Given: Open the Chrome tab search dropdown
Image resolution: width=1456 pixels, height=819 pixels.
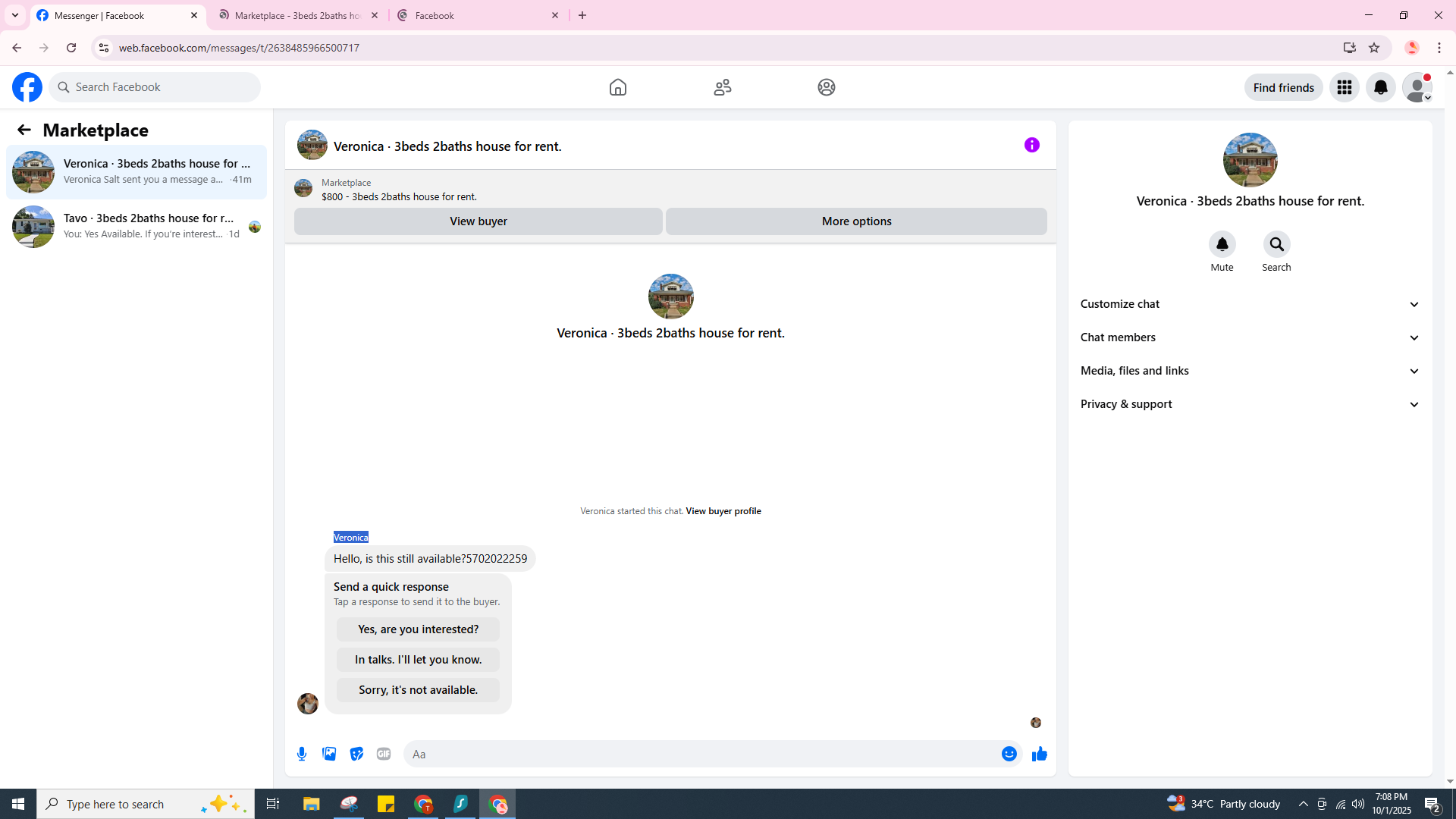Looking at the screenshot, I should (15, 15).
